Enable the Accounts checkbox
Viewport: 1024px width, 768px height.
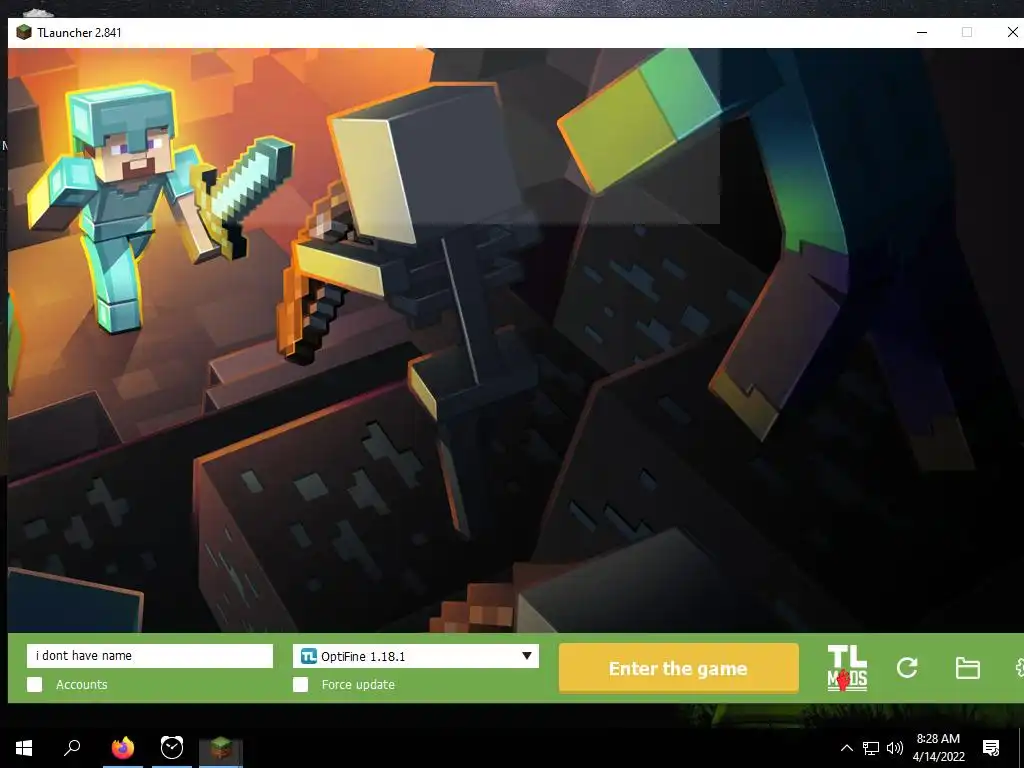coord(35,684)
